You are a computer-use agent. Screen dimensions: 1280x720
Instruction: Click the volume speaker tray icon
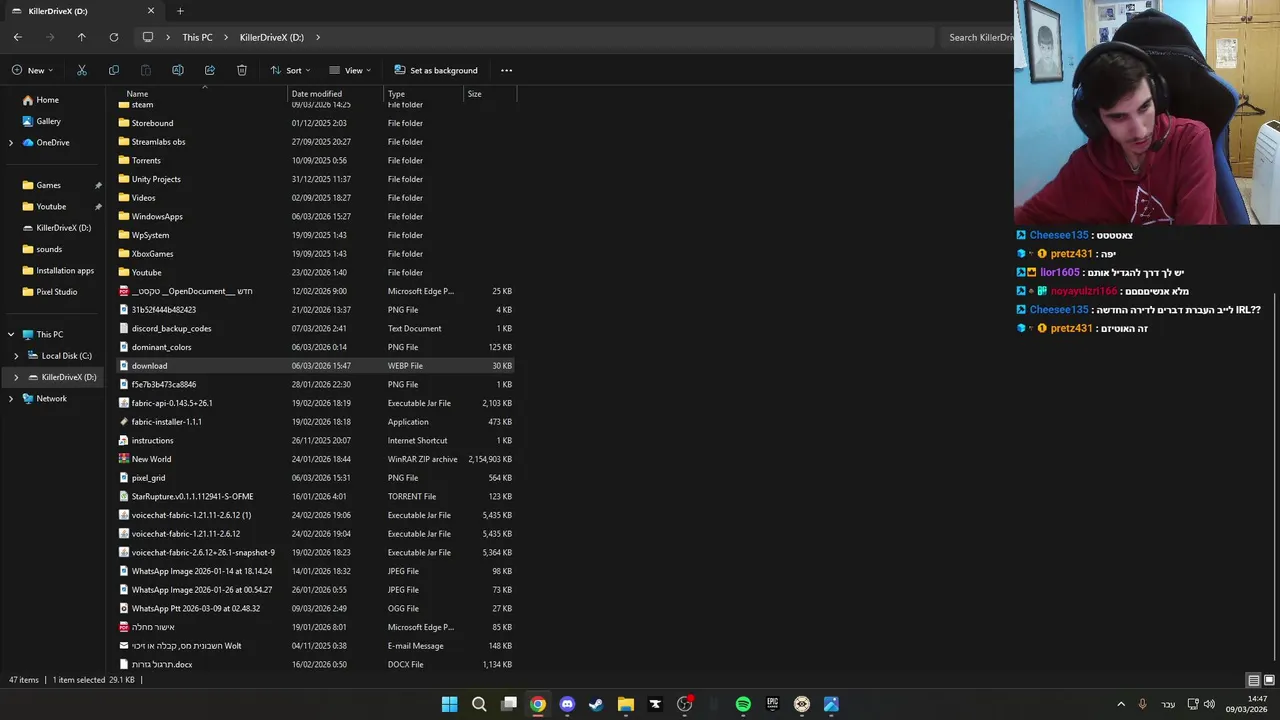[x=1209, y=704]
